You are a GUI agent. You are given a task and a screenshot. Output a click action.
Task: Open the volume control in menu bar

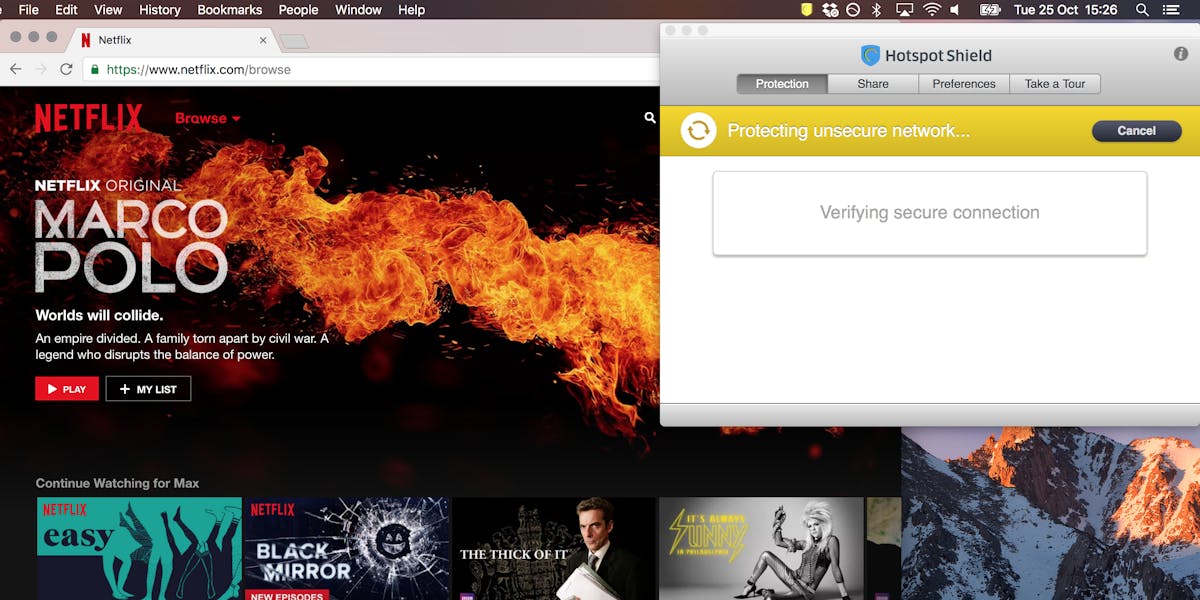[x=955, y=10]
